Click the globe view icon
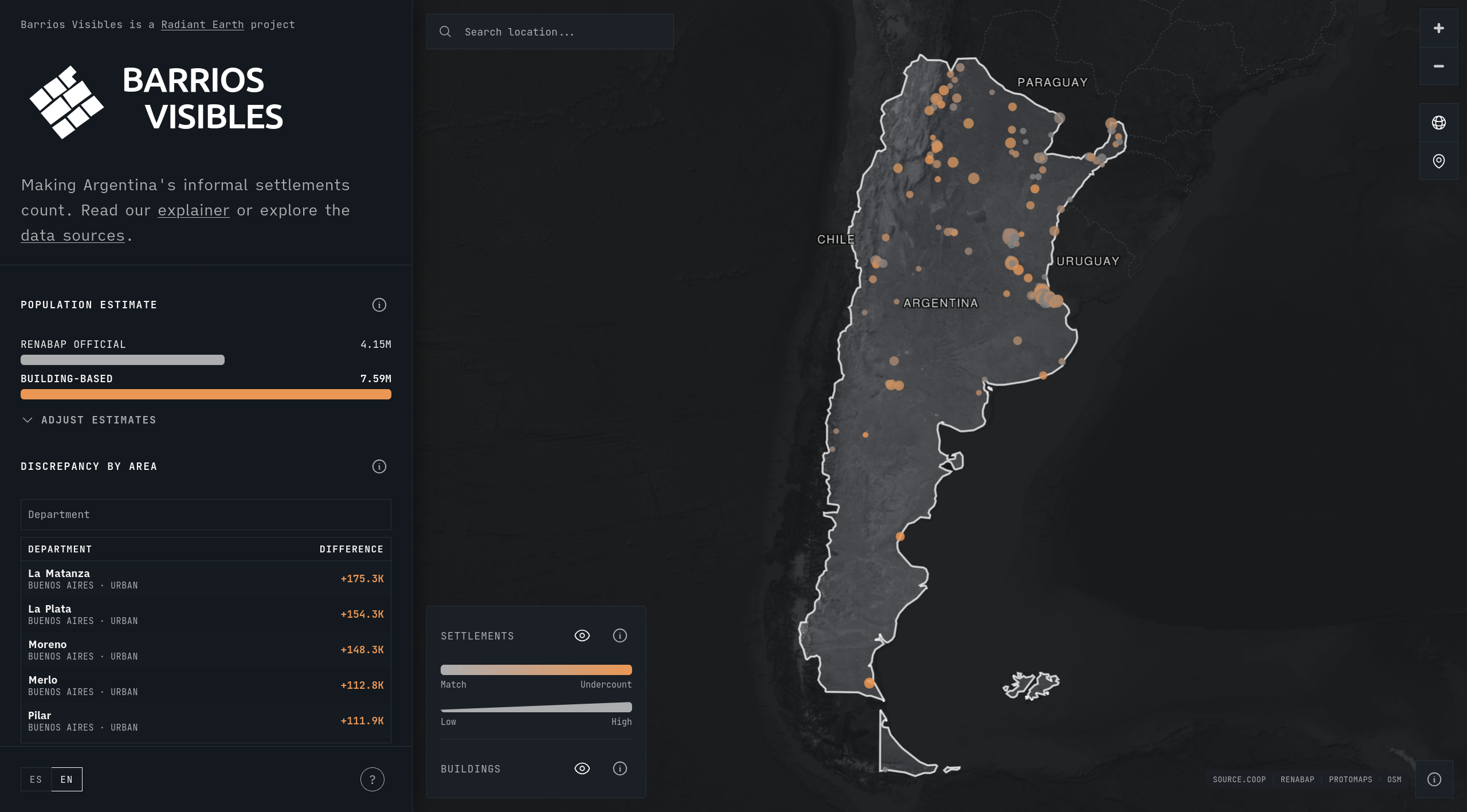The width and height of the screenshot is (1467, 812). [1438, 123]
